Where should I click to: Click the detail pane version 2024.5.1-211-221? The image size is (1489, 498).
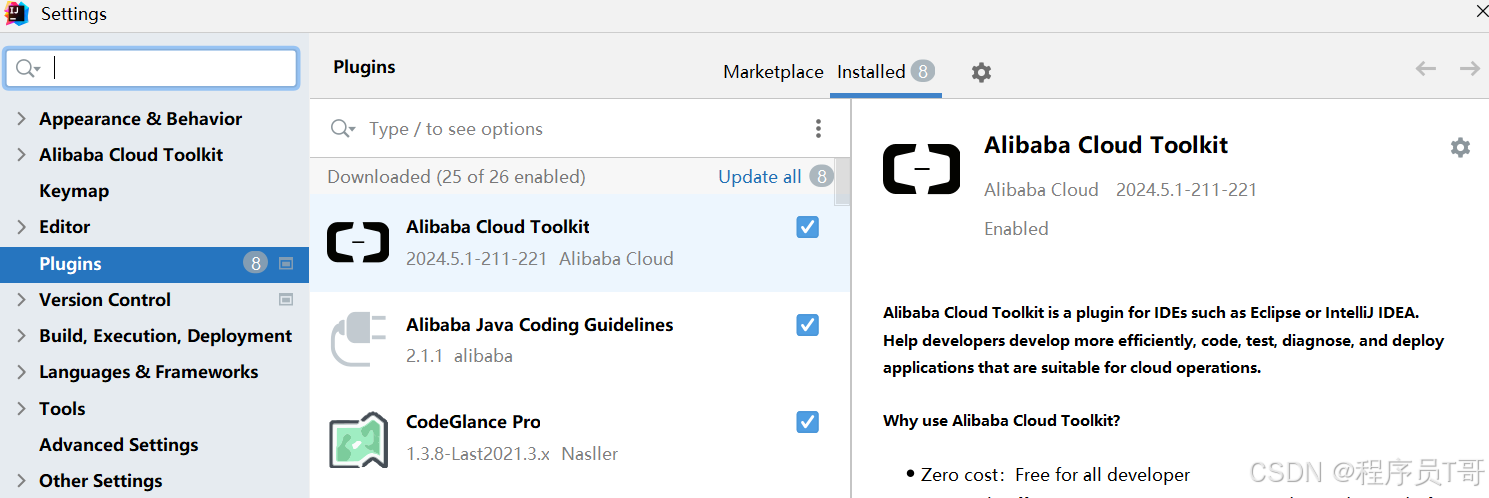click(1186, 189)
